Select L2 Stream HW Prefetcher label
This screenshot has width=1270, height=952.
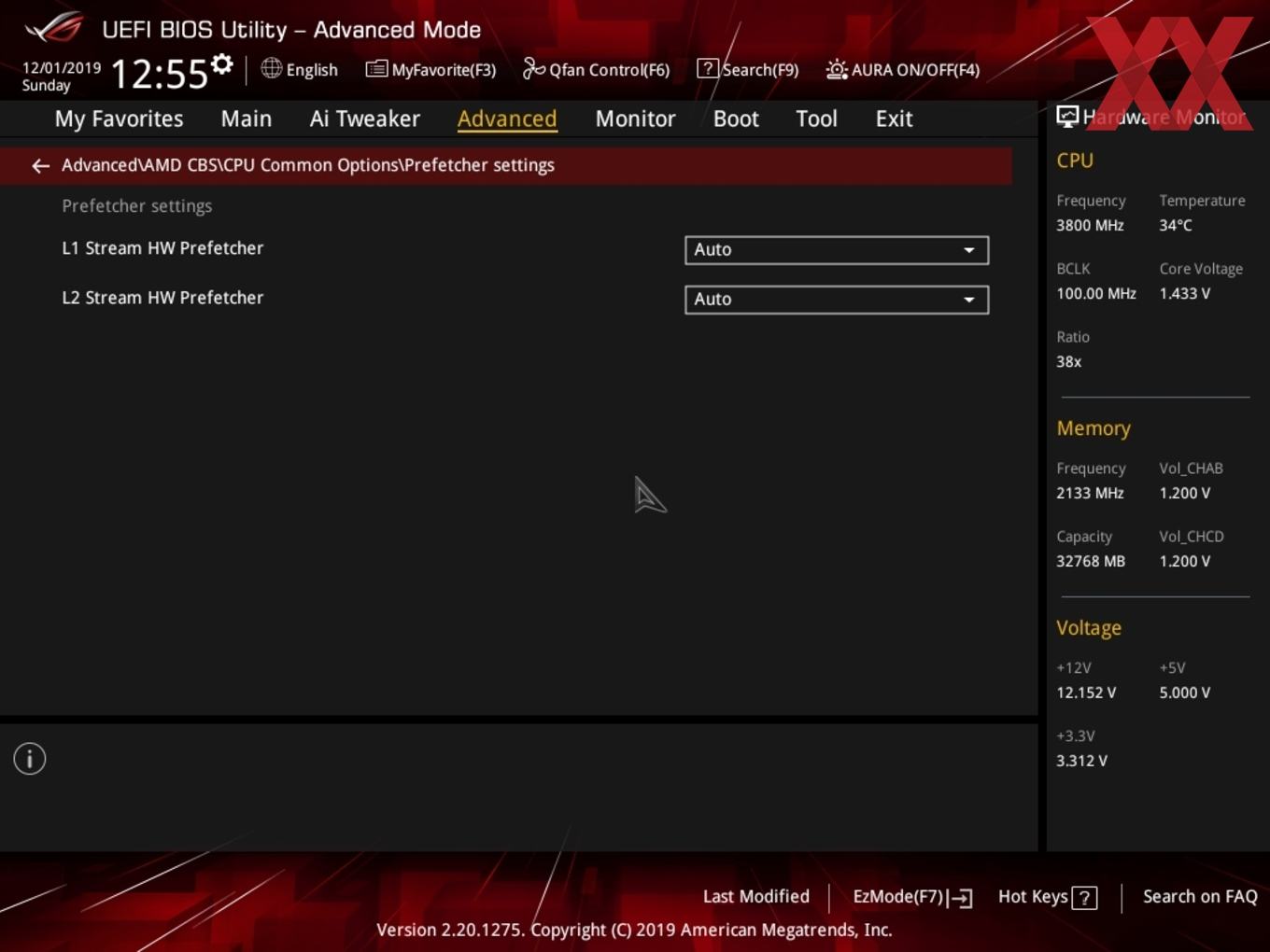tap(162, 298)
